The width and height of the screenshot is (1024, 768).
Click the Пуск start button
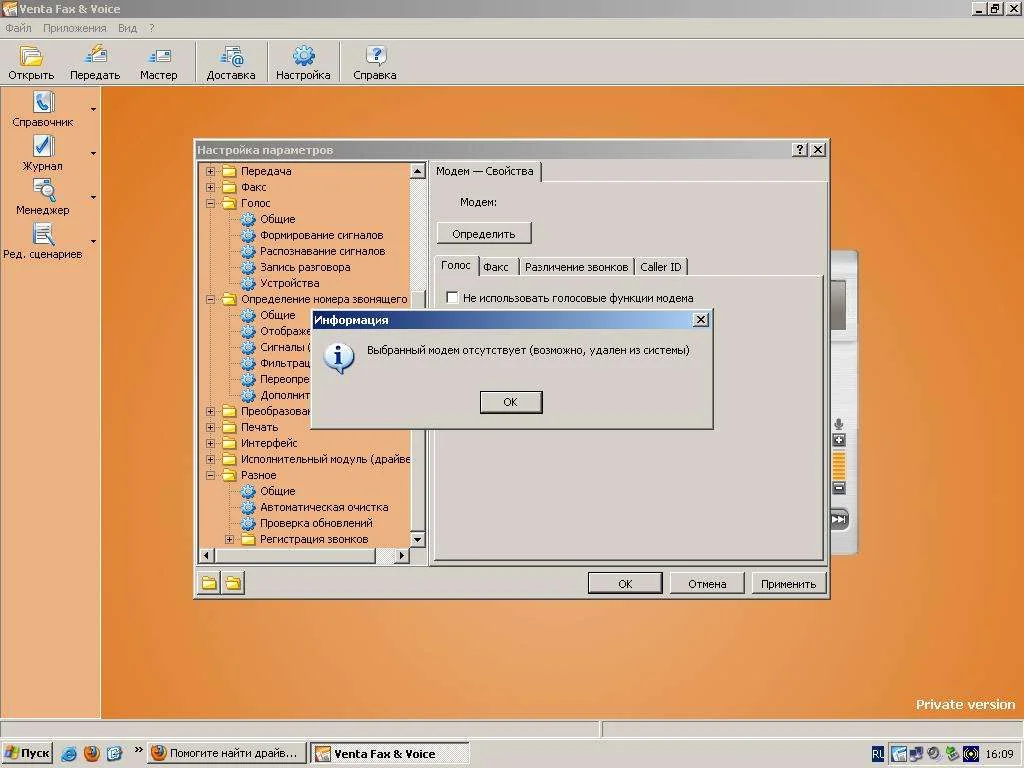tap(27, 754)
